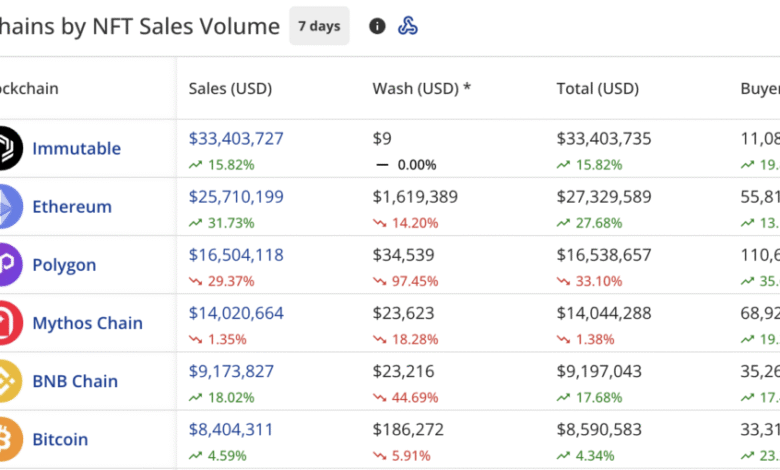This screenshot has width=780, height=470.
Task: Click Polygon sales value $16,504,118
Action: tap(236, 255)
